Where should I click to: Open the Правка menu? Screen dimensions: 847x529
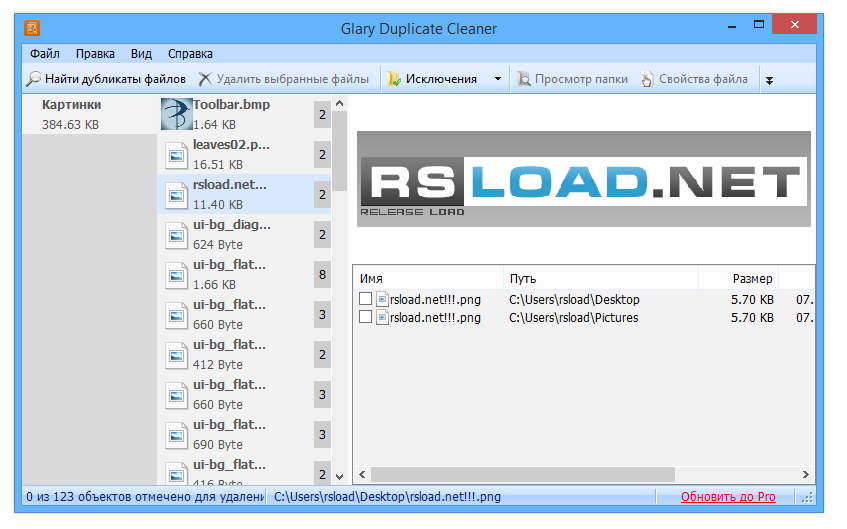pos(95,54)
